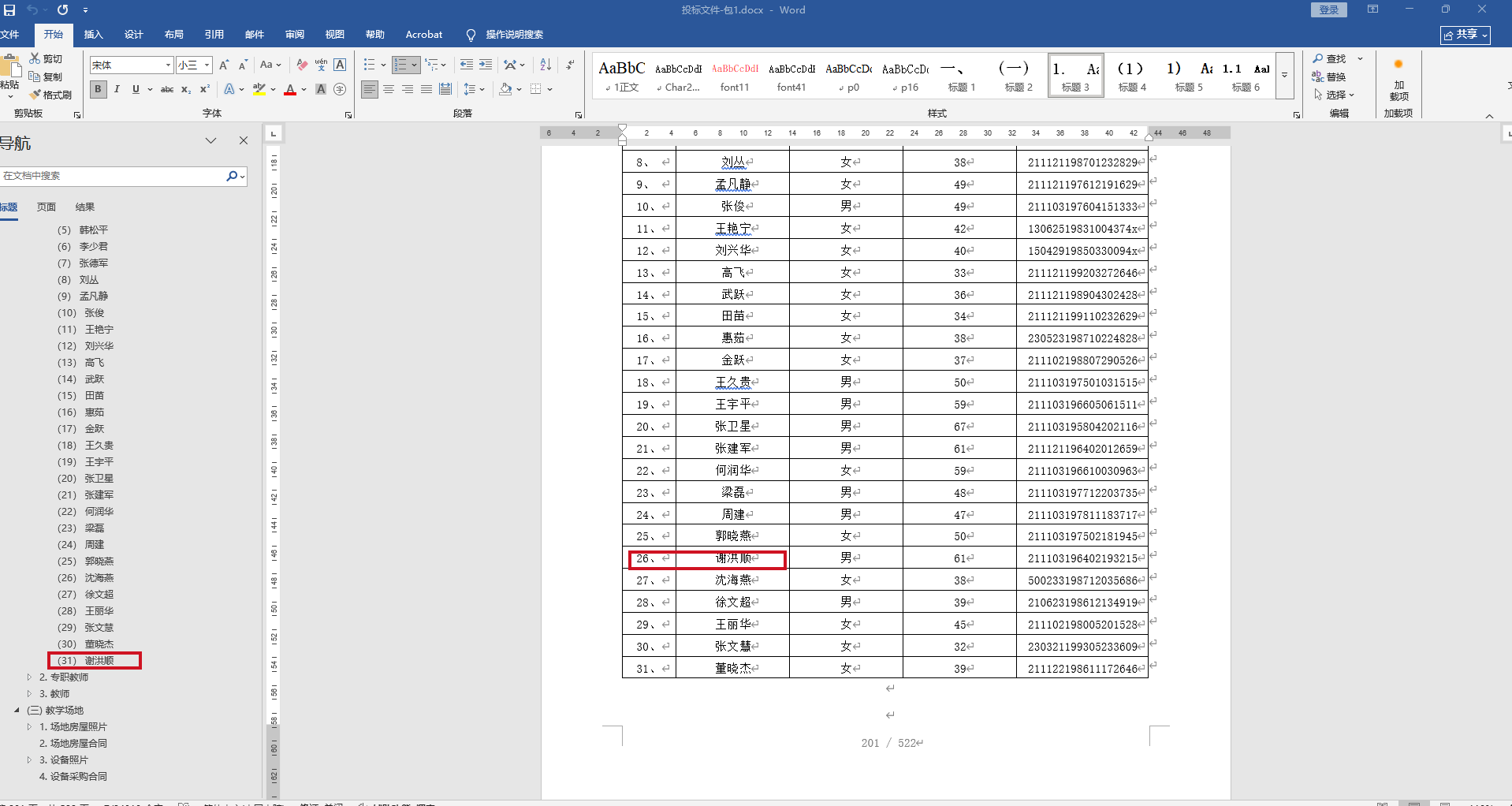Toggle Bold formatting
1512x806 pixels.
(98, 89)
